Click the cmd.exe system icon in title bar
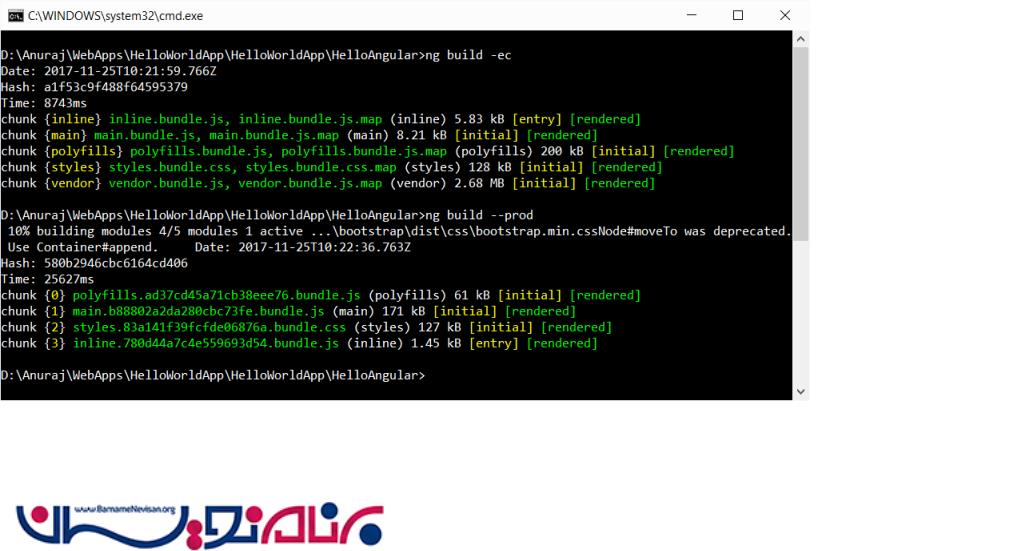1013x551 pixels. click(x=13, y=15)
